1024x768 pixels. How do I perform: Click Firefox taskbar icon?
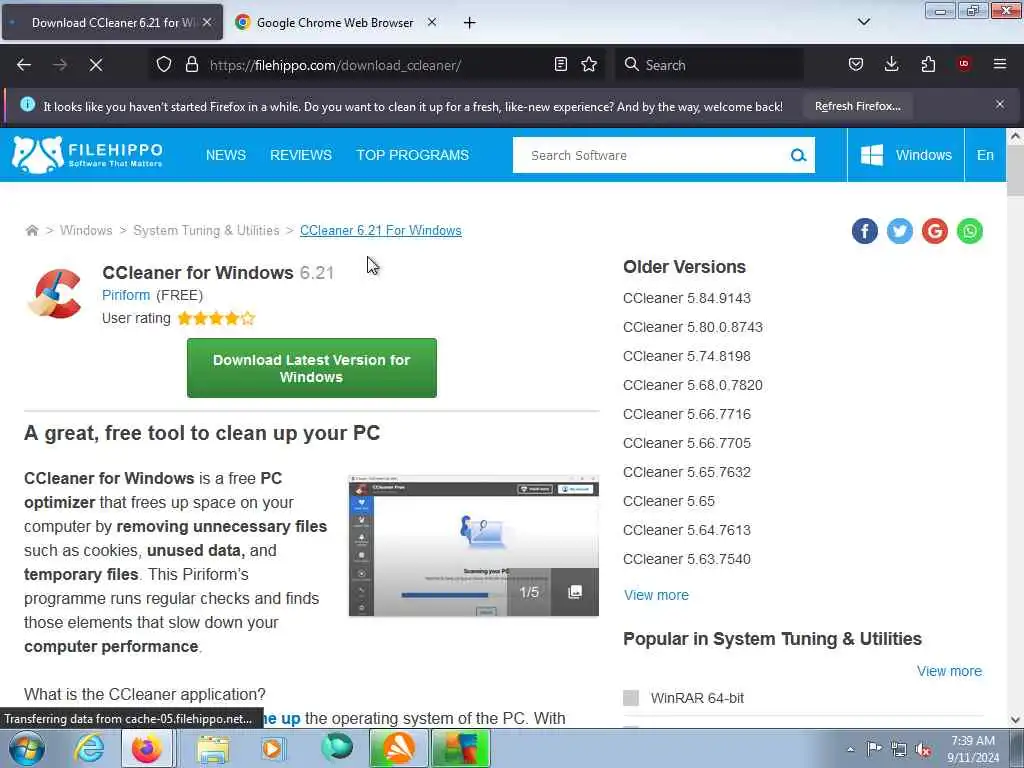pyautogui.click(x=148, y=748)
